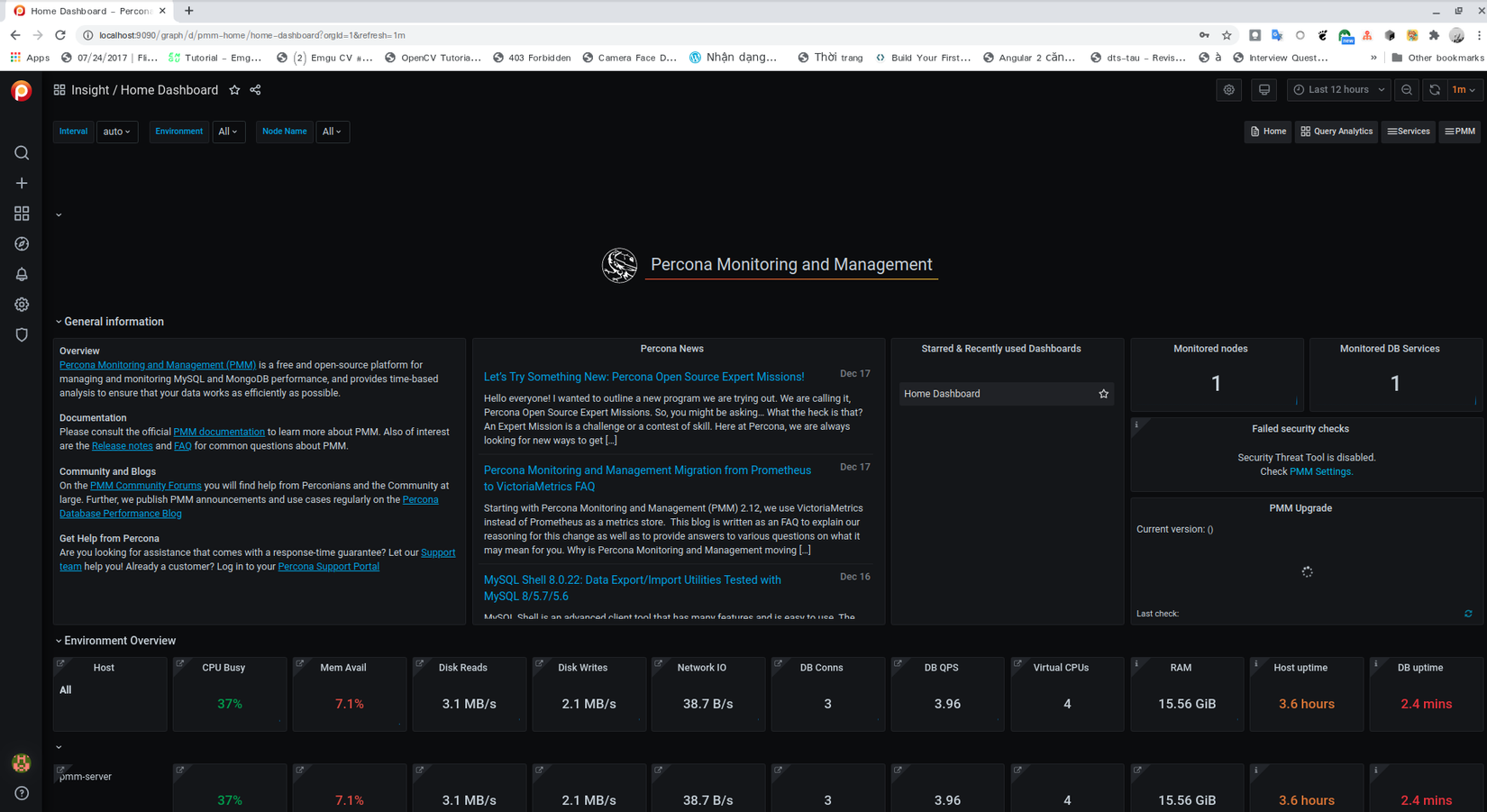Click the link icon on Disk Reads panel

(x=419, y=663)
